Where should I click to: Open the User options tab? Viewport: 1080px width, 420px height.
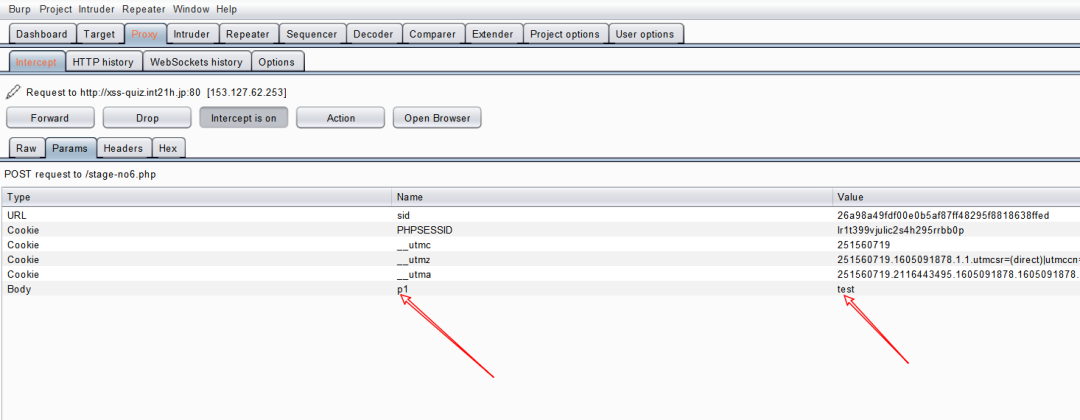coord(645,34)
